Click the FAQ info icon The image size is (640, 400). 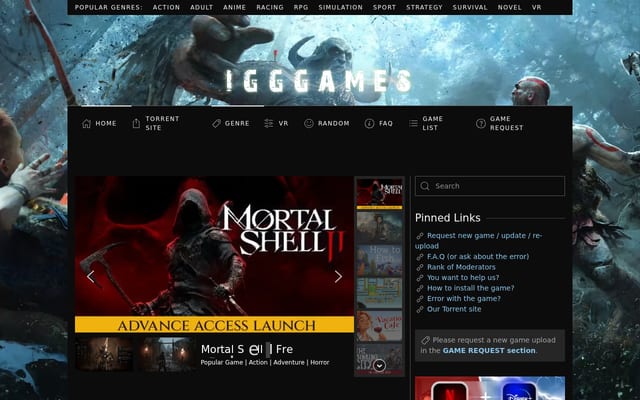369,123
